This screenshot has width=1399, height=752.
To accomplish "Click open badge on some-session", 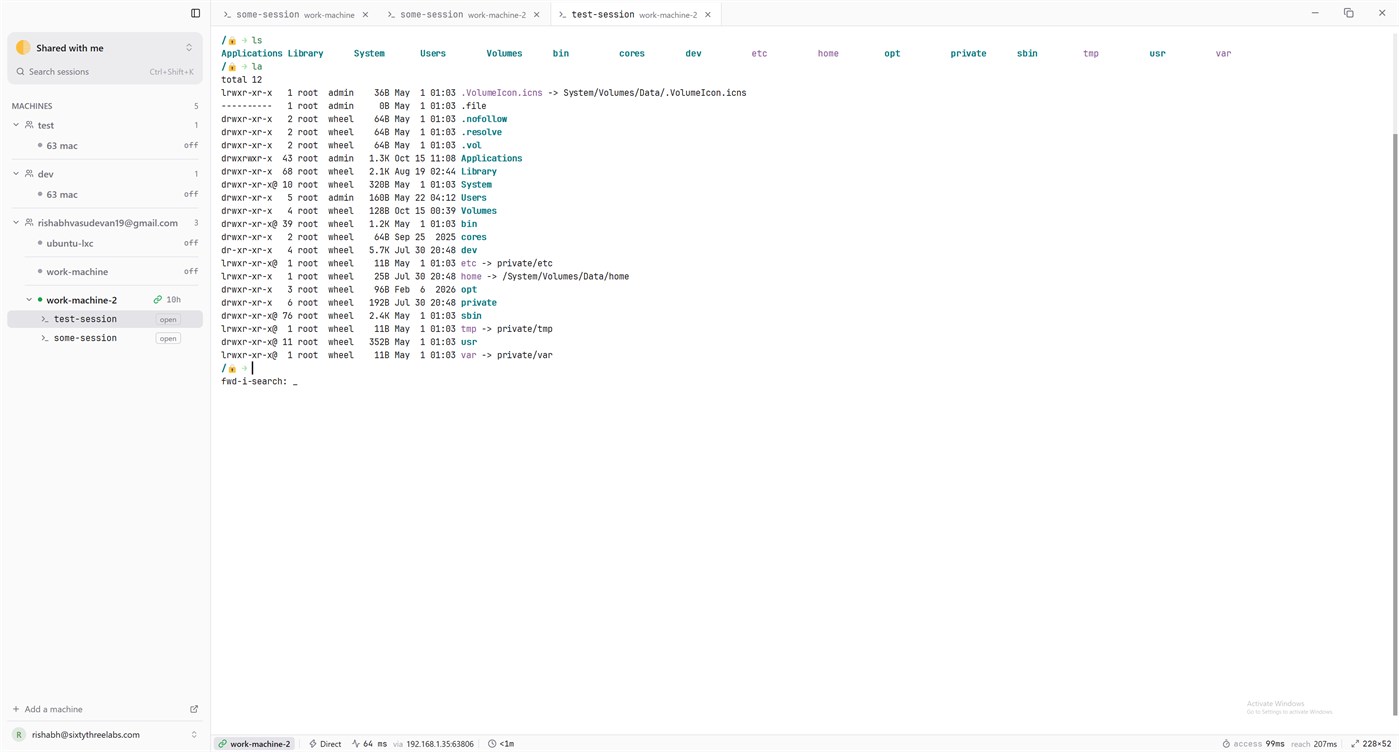I will click(x=168, y=339).
